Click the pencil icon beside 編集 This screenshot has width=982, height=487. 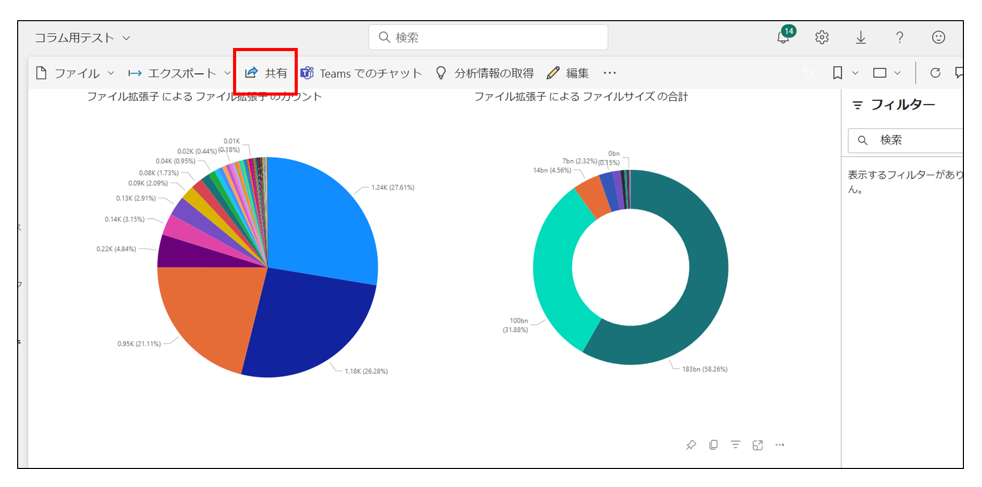tap(552, 73)
